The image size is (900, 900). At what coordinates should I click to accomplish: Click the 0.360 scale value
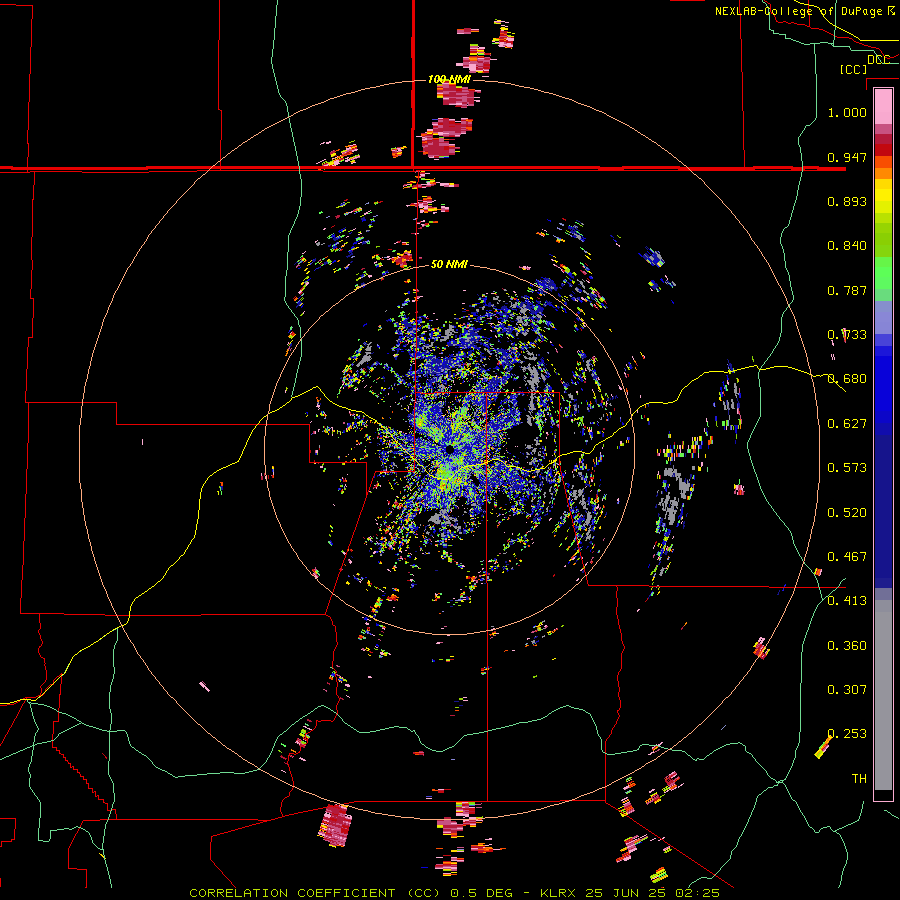tap(847, 646)
